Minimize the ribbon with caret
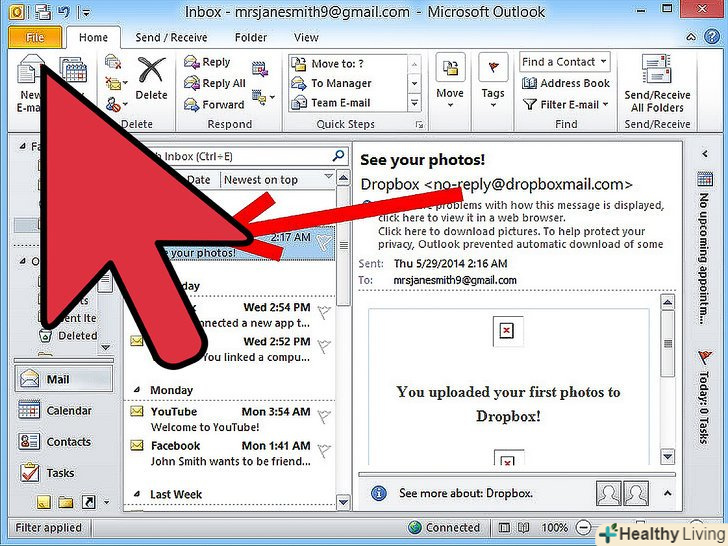This screenshot has width=728, height=546. [x=691, y=37]
